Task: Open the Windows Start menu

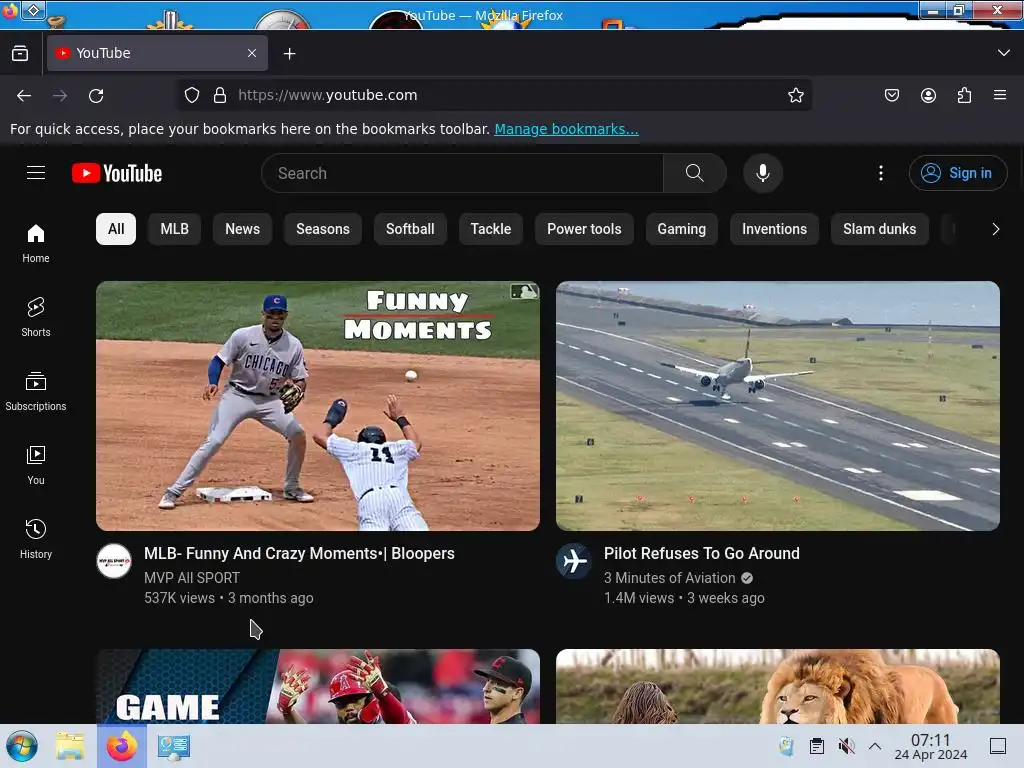Action: (x=22, y=746)
